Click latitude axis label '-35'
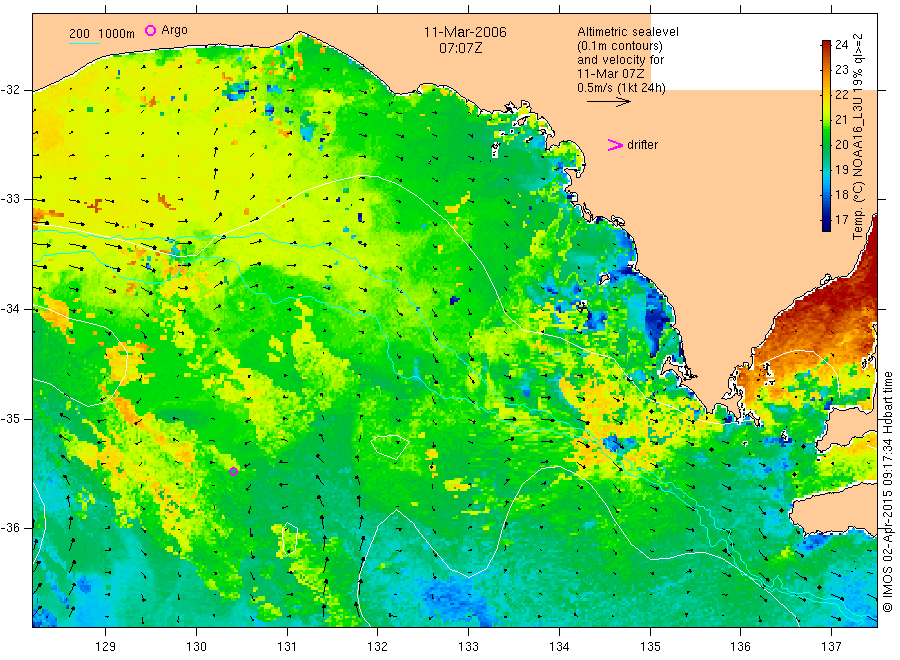Viewport: 900px width, 660px height. [10, 419]
